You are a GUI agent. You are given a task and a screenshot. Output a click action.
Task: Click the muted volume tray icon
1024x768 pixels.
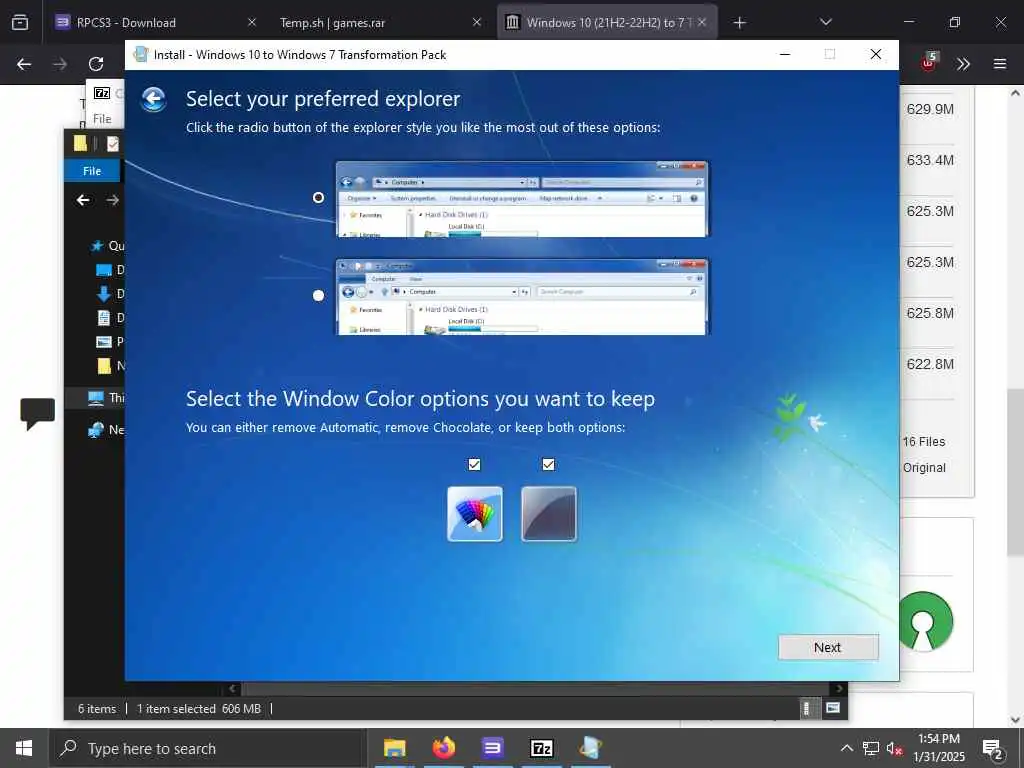(x=895, y=748)
